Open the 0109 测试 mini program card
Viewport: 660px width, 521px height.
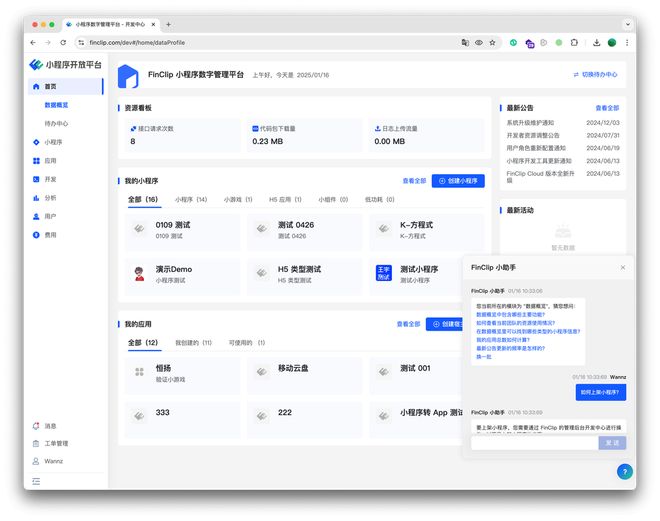click(183, 230)
